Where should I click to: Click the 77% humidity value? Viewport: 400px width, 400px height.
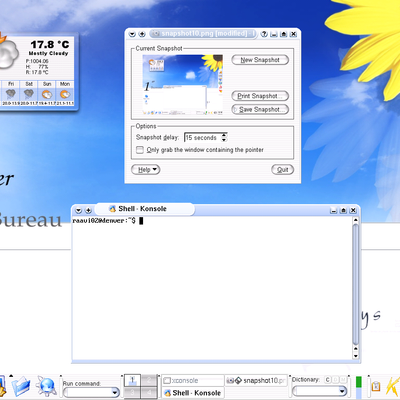point(43,67)
